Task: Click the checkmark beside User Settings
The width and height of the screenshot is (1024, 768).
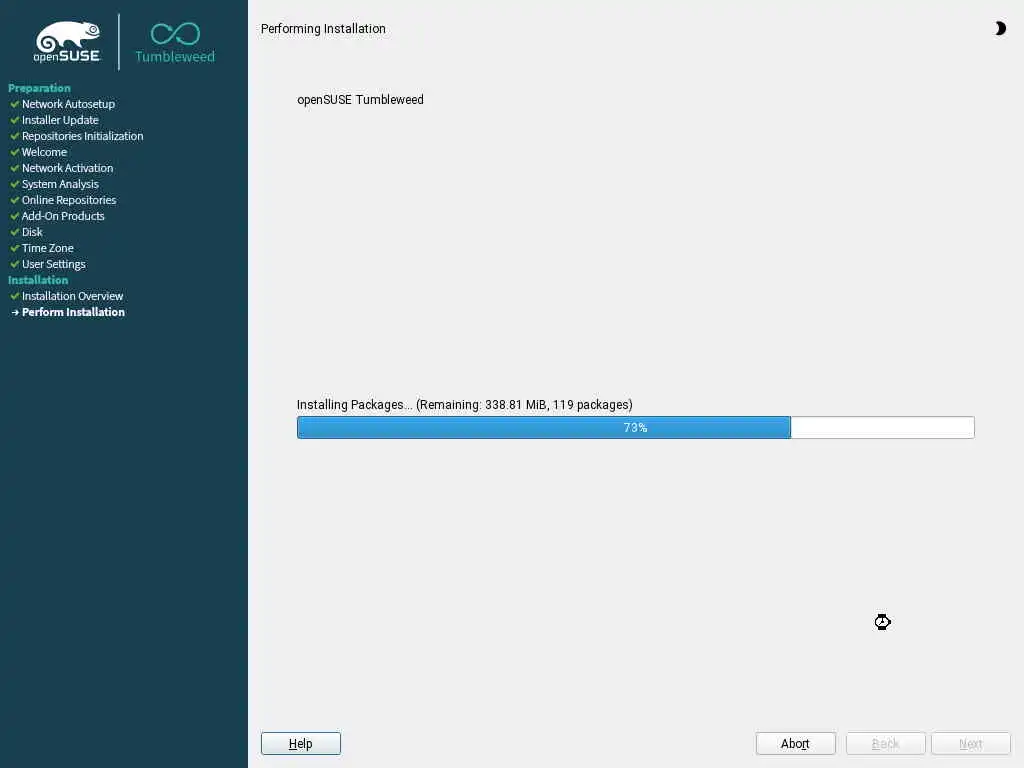Action: (14, 264)
